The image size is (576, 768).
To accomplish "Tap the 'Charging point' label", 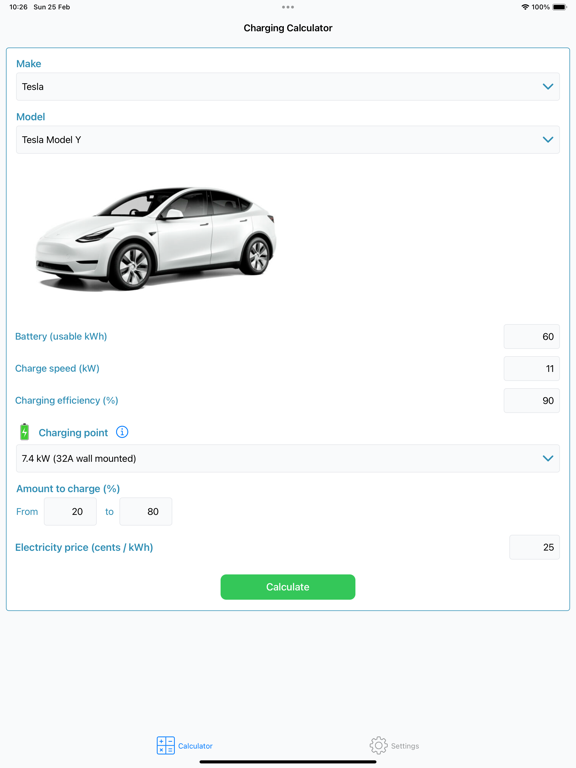I will coord(73,432).
